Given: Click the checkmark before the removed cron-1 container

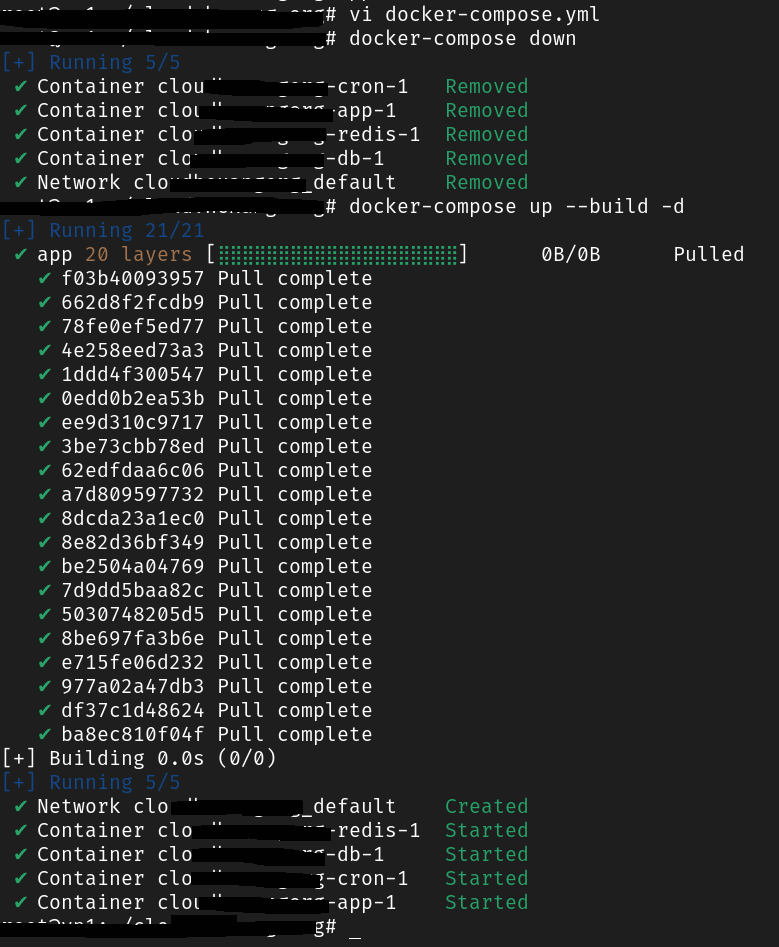Looking at the screenshot, I should pos(20,86).
